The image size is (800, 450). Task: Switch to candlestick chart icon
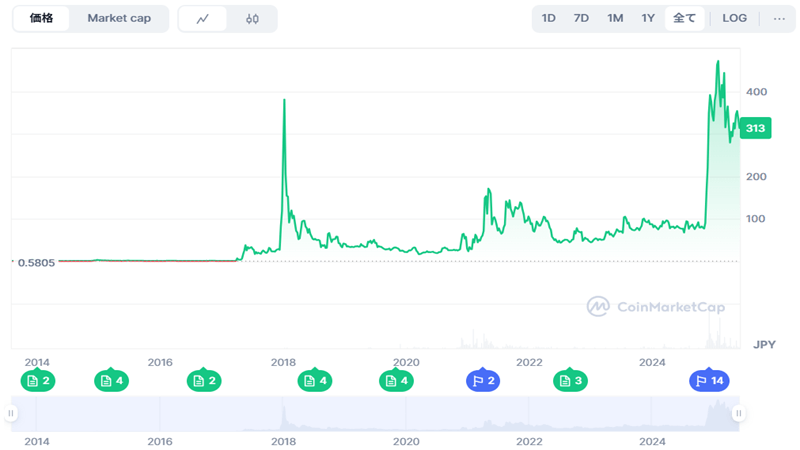click(x=252, y=19)
